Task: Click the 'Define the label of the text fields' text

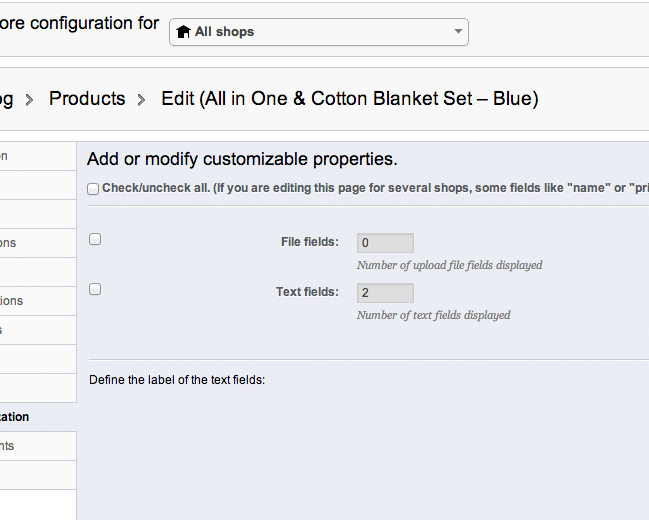Action: (177, 380)
